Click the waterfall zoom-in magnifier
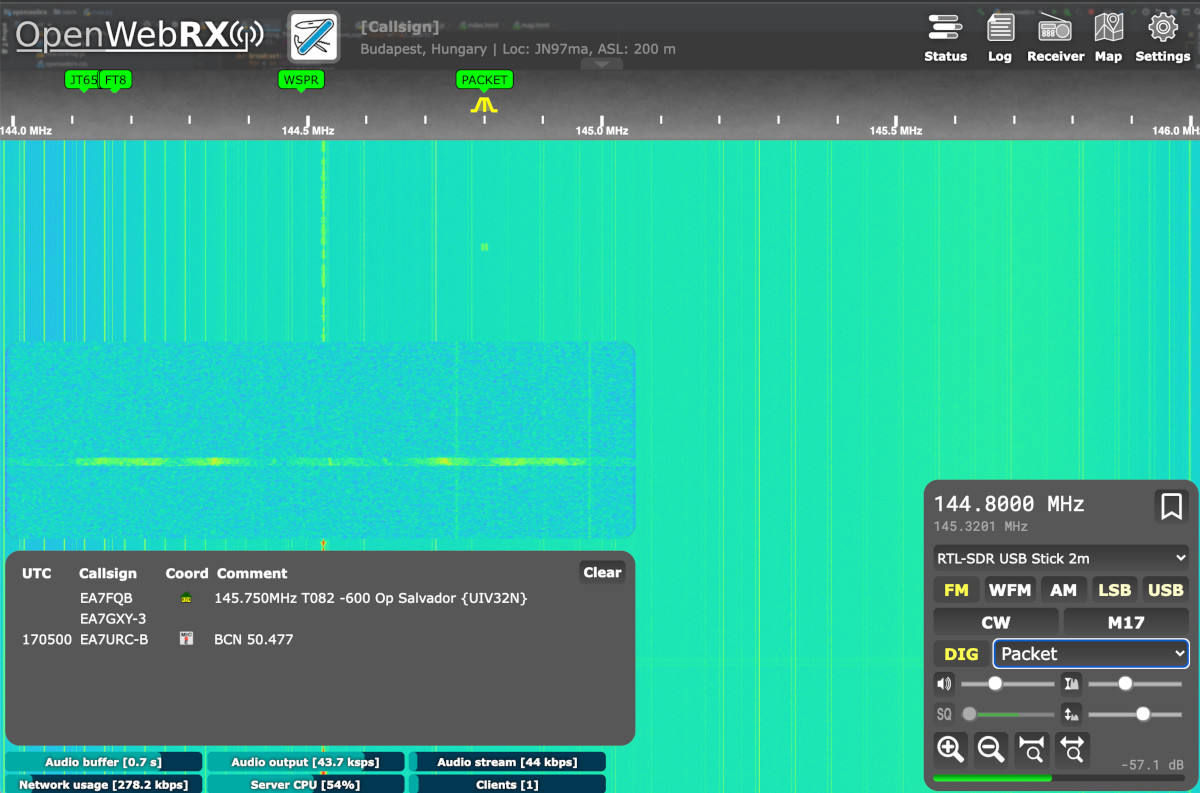The width and height of the screenshot is (1200, 793). pos(950,749)
